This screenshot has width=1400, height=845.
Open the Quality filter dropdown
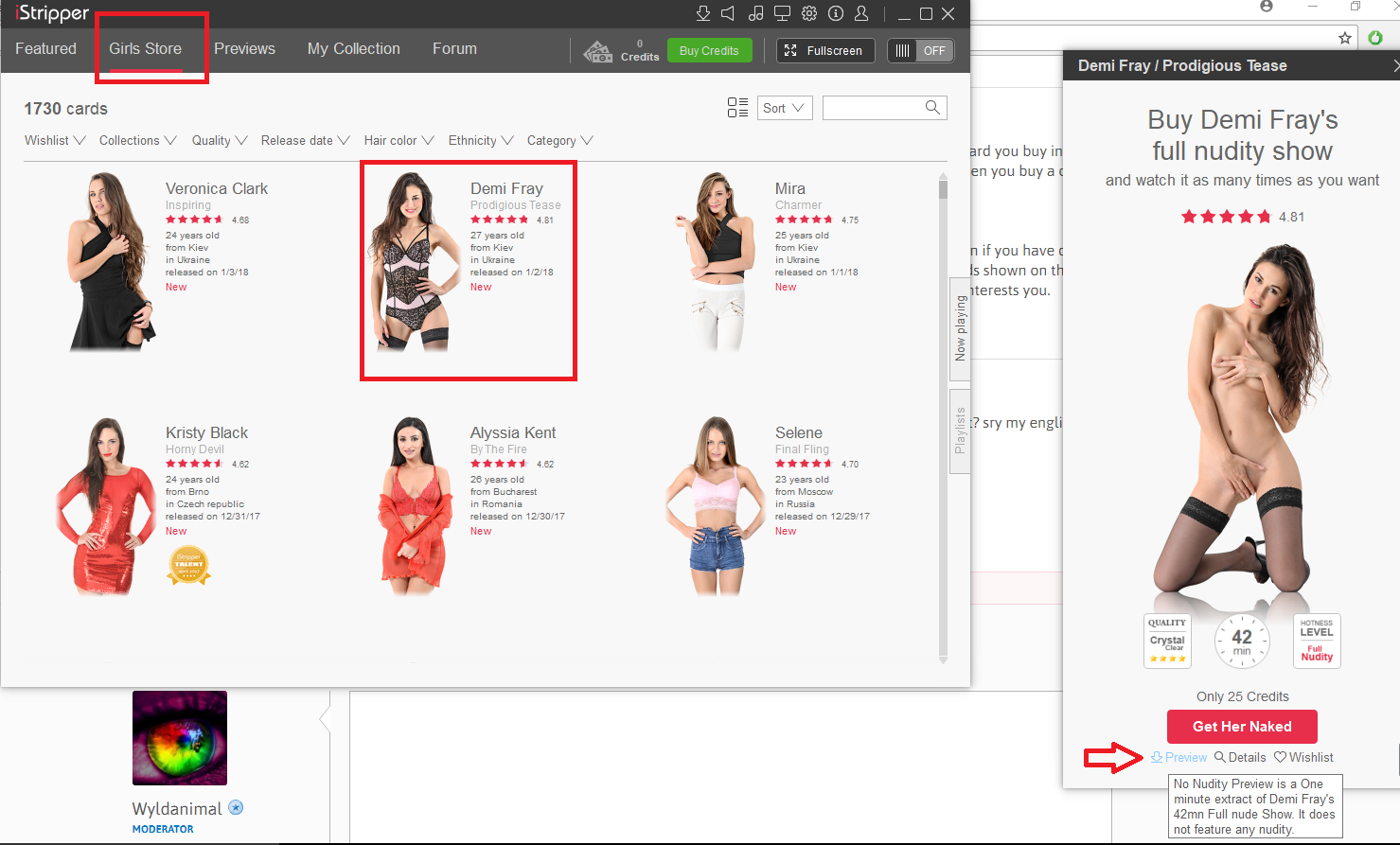pyautogui.click(x=220, y=140)
